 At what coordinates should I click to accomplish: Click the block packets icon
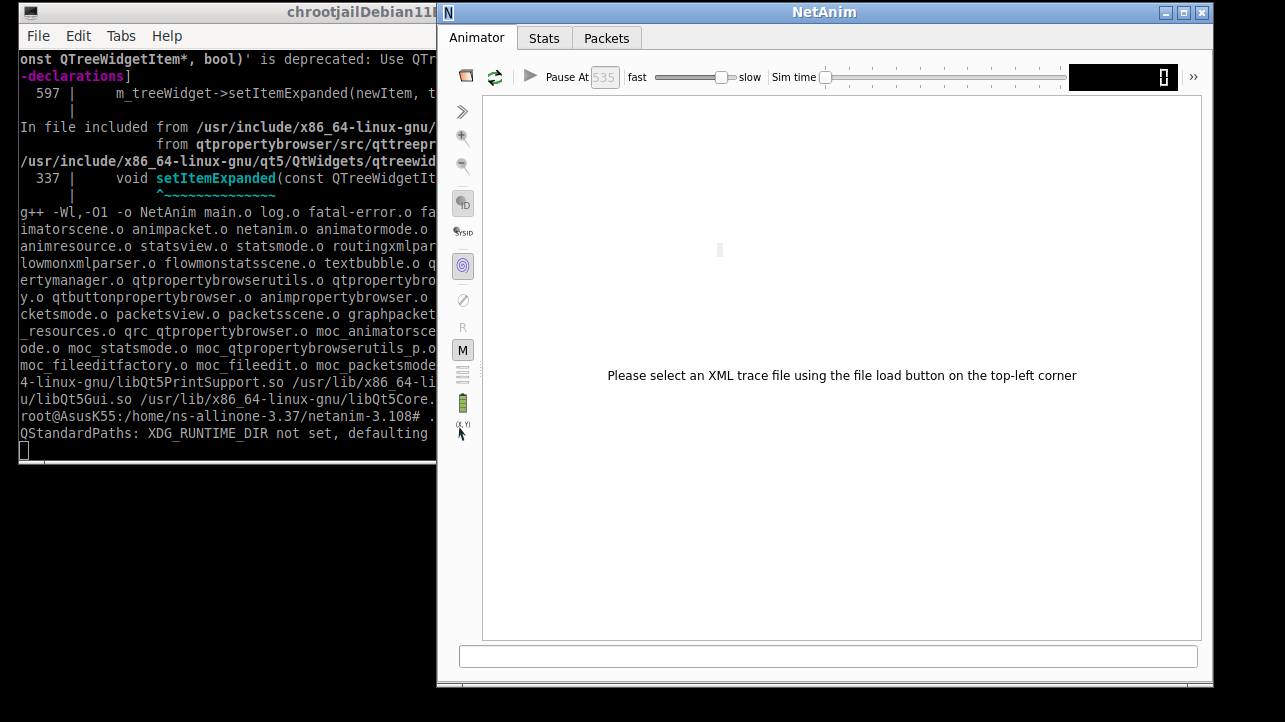click(462, 300)
